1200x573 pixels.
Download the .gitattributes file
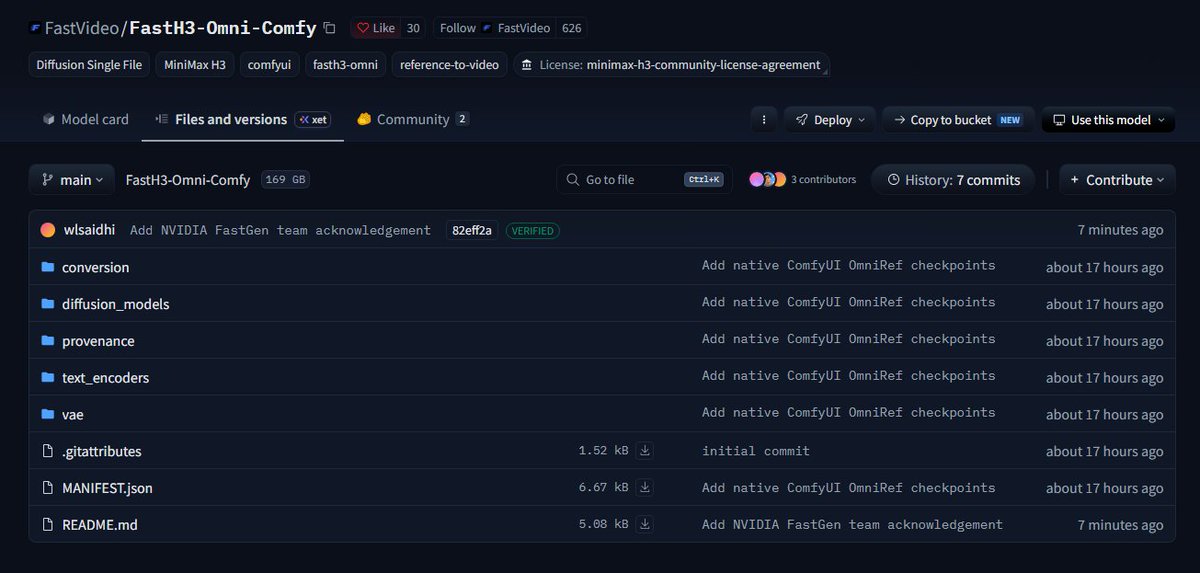[645, 451]
